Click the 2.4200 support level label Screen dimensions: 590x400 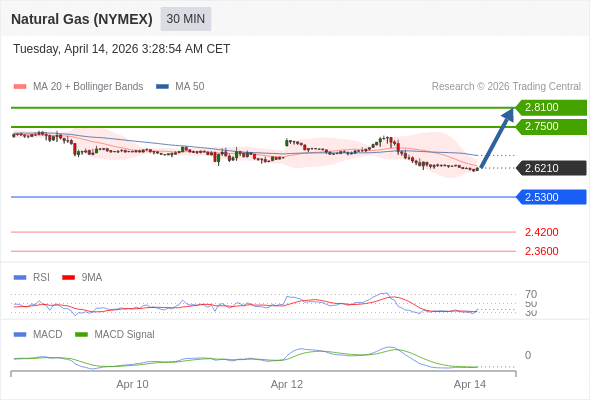pyautogui.click(x=541, y=232)
